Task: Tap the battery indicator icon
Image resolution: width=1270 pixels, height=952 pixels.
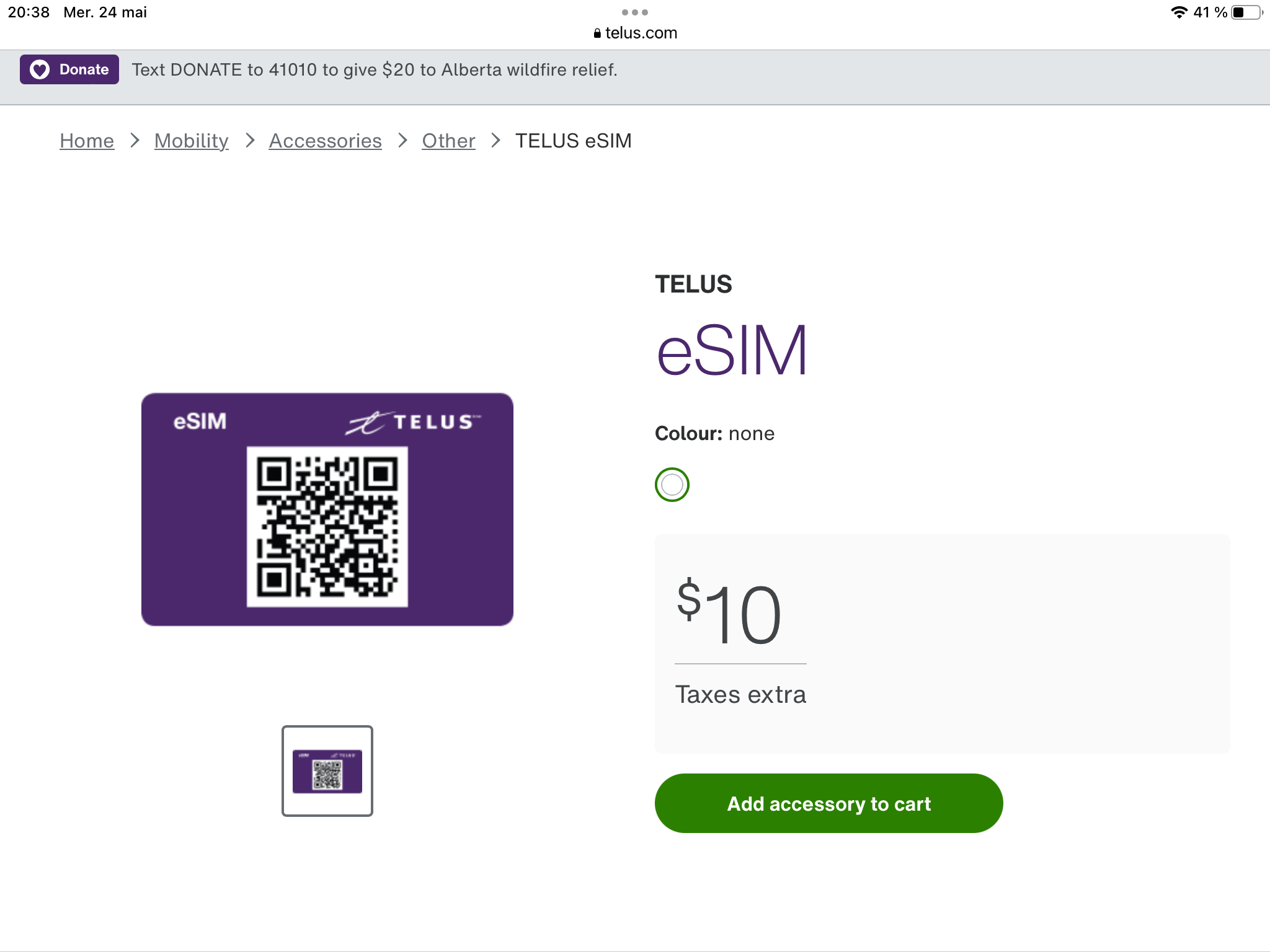Action: click(1246, 12)
